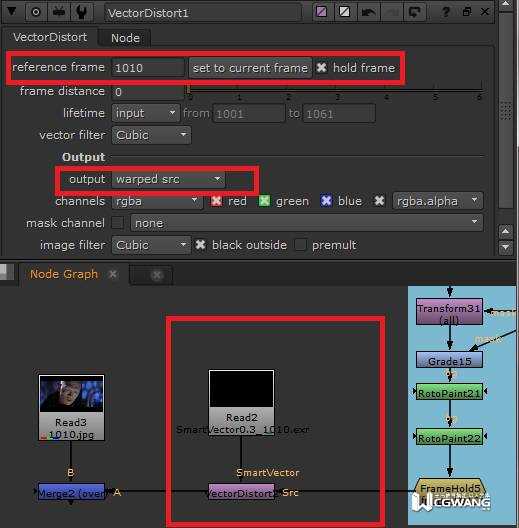Select the Merge2 (over) node
519x528 pixels.
coord(71,493)
